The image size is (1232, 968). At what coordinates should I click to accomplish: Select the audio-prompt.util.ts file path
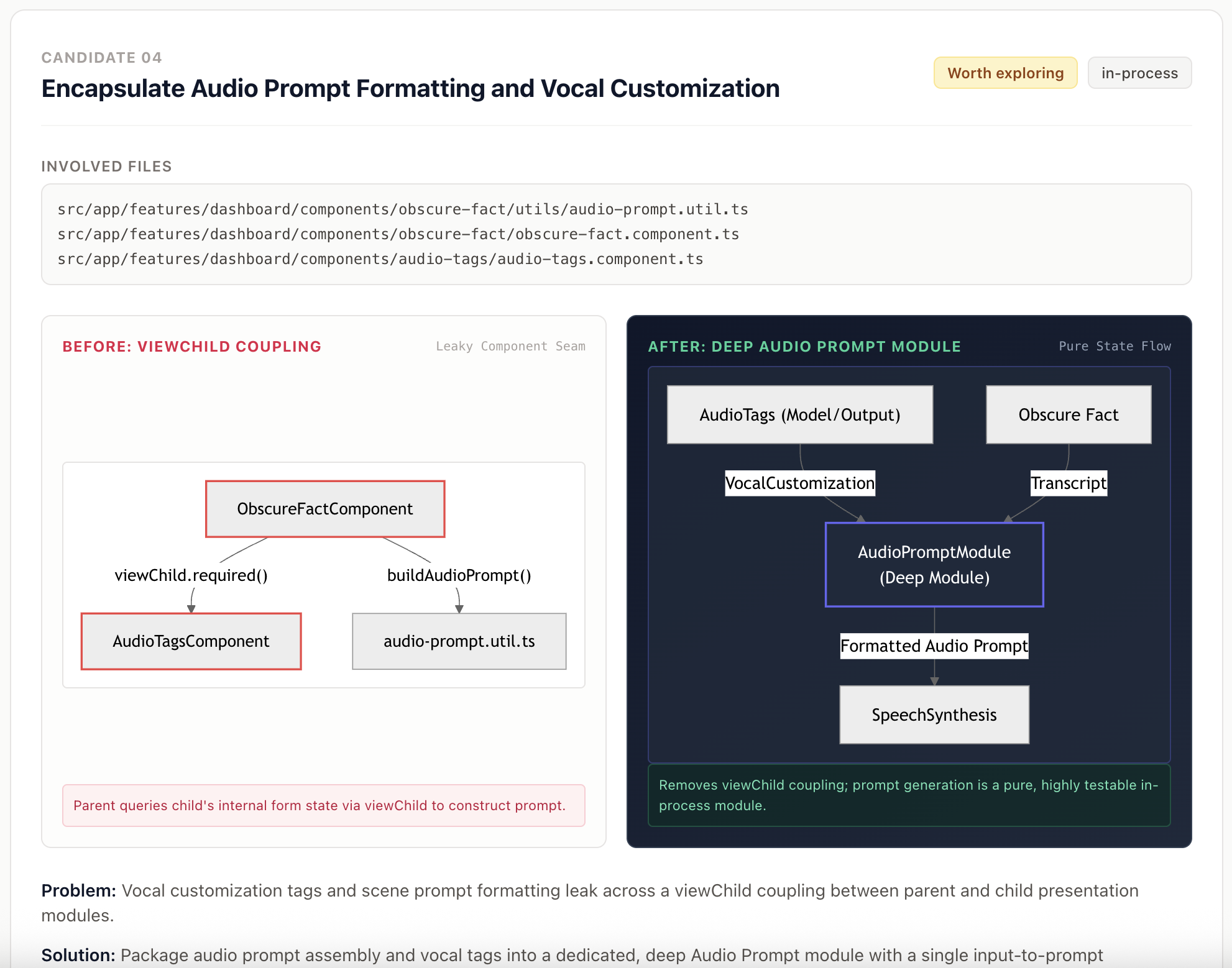coord(403,209)
